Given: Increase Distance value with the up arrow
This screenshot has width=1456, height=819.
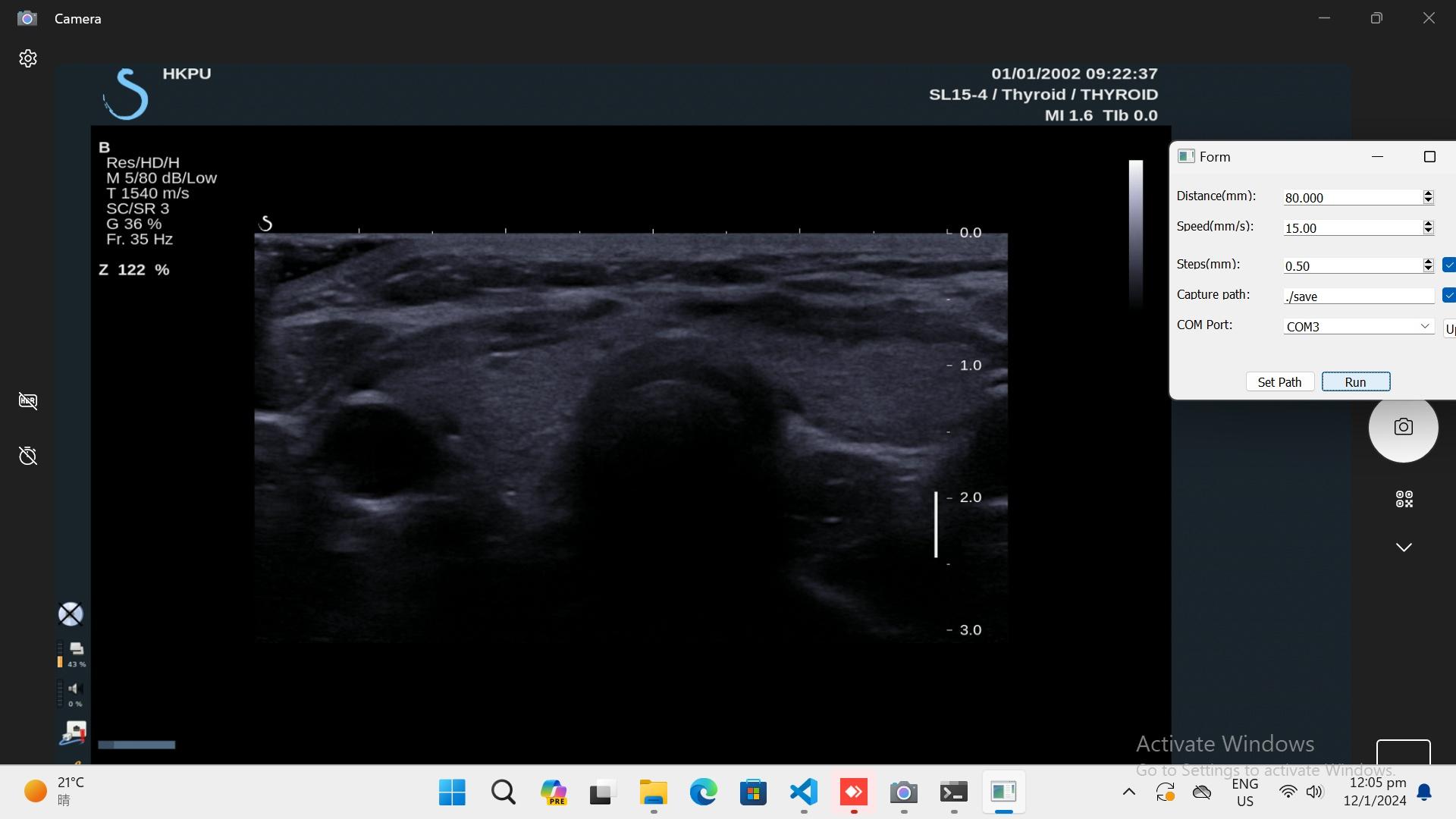Looking at the screenshot, I should [1428, 193].
